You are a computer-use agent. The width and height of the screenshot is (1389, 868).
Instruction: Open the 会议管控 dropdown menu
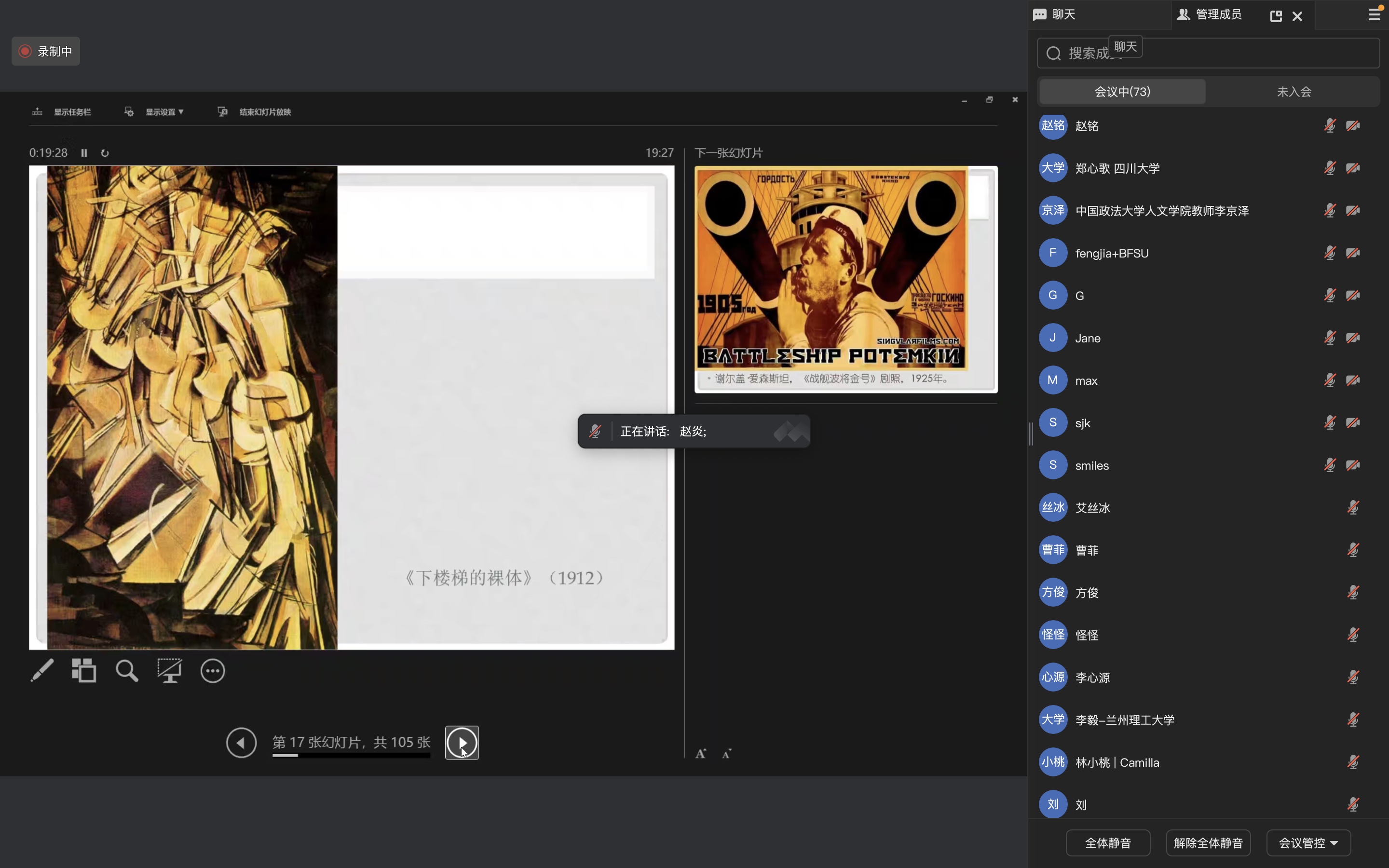(x=1308, y=843)
